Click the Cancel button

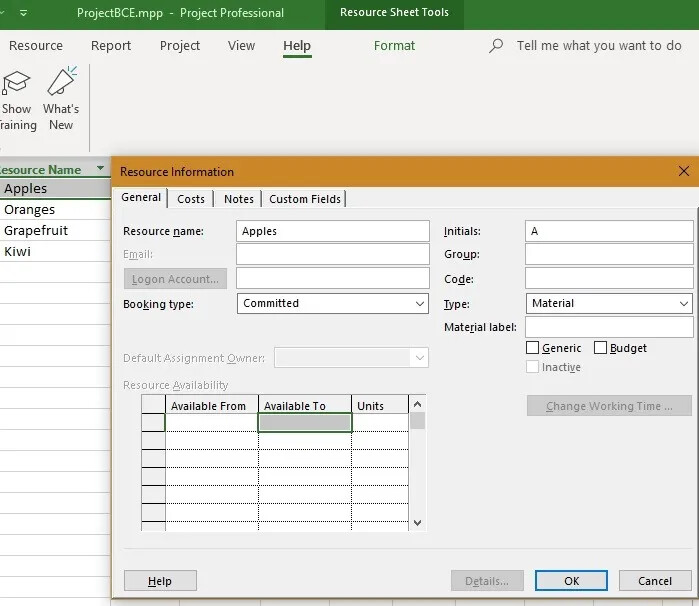tap(655, 581)
